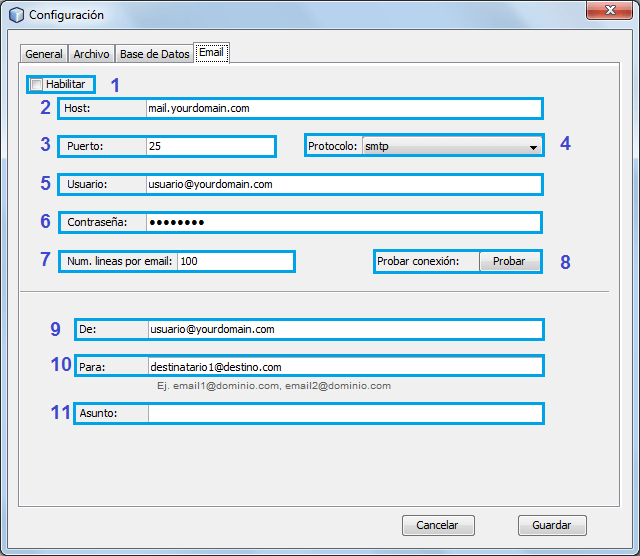Expand the Protocolo smtp dropdown
640x556 pixels.
click(x=451, y=146)
